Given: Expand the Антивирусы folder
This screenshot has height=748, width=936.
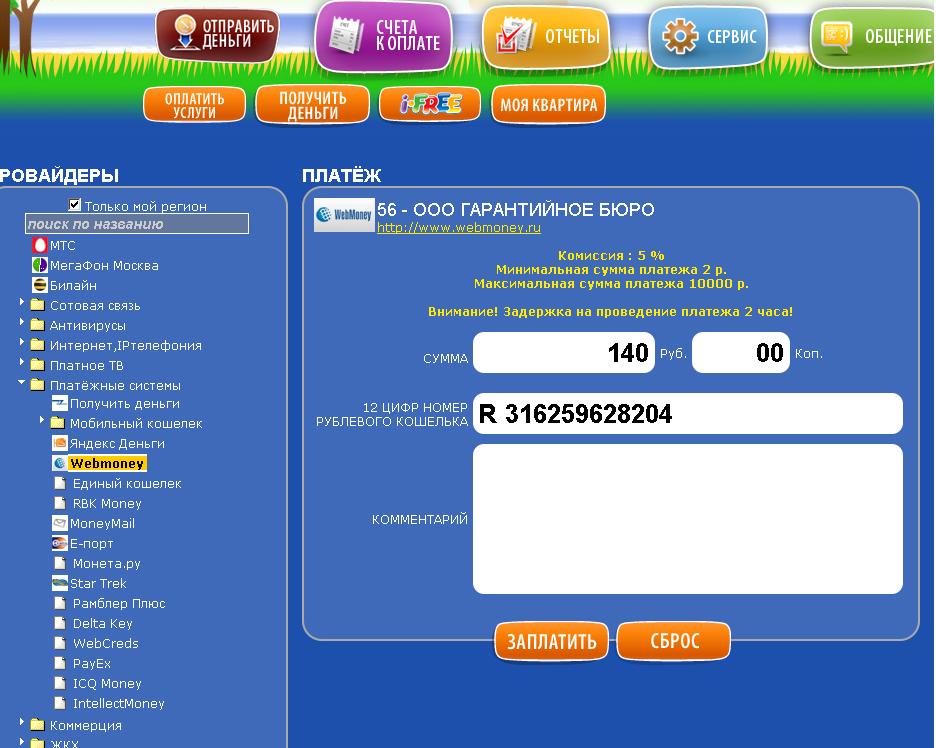Looking at the screenshot, I should coord(21,322).
